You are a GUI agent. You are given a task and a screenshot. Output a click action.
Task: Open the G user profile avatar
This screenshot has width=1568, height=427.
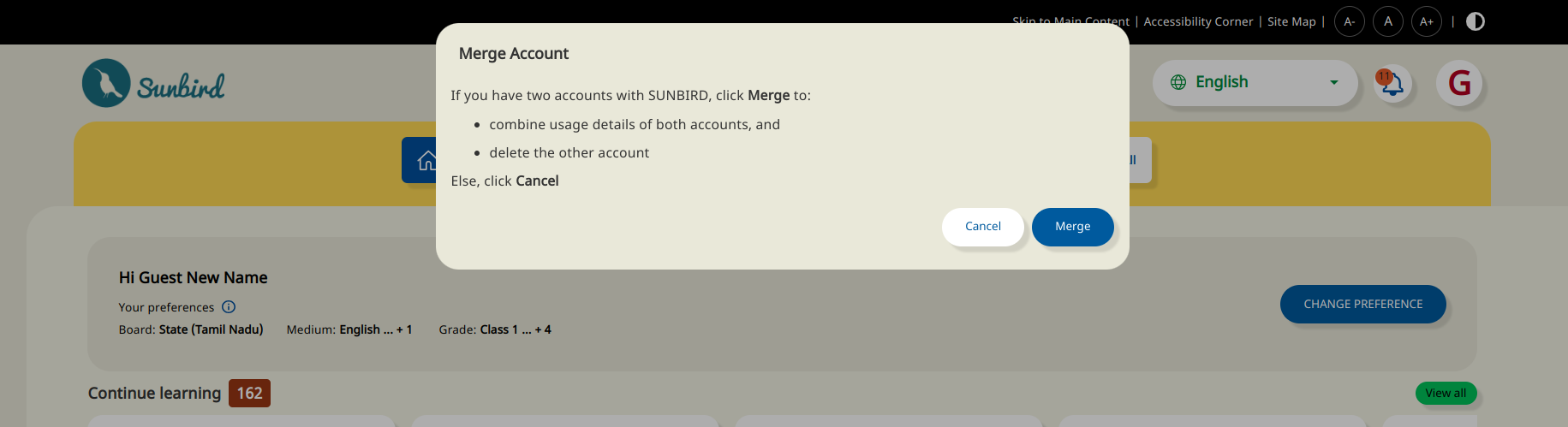[1458, 83]
